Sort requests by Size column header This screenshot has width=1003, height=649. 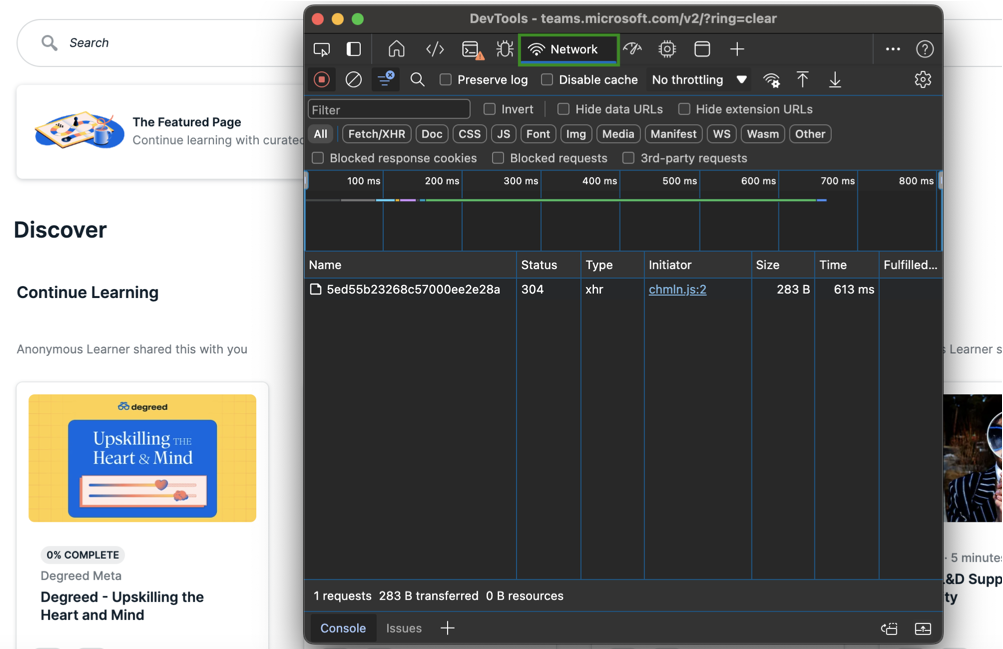point(783,265)
